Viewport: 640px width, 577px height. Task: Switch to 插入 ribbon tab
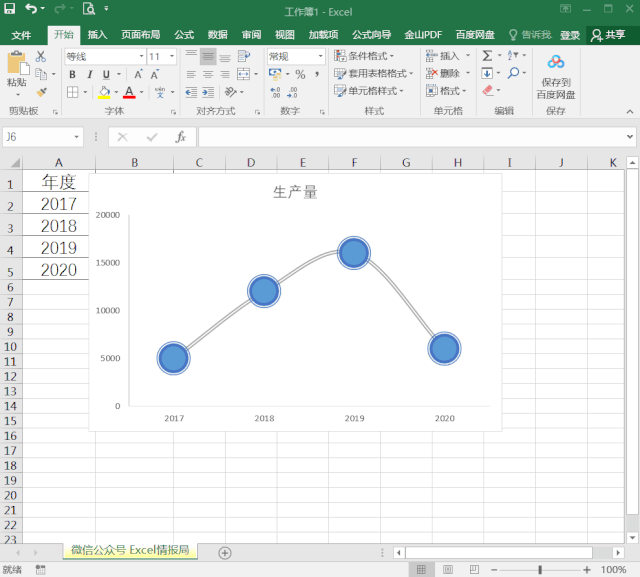click(x=97, y=35)
